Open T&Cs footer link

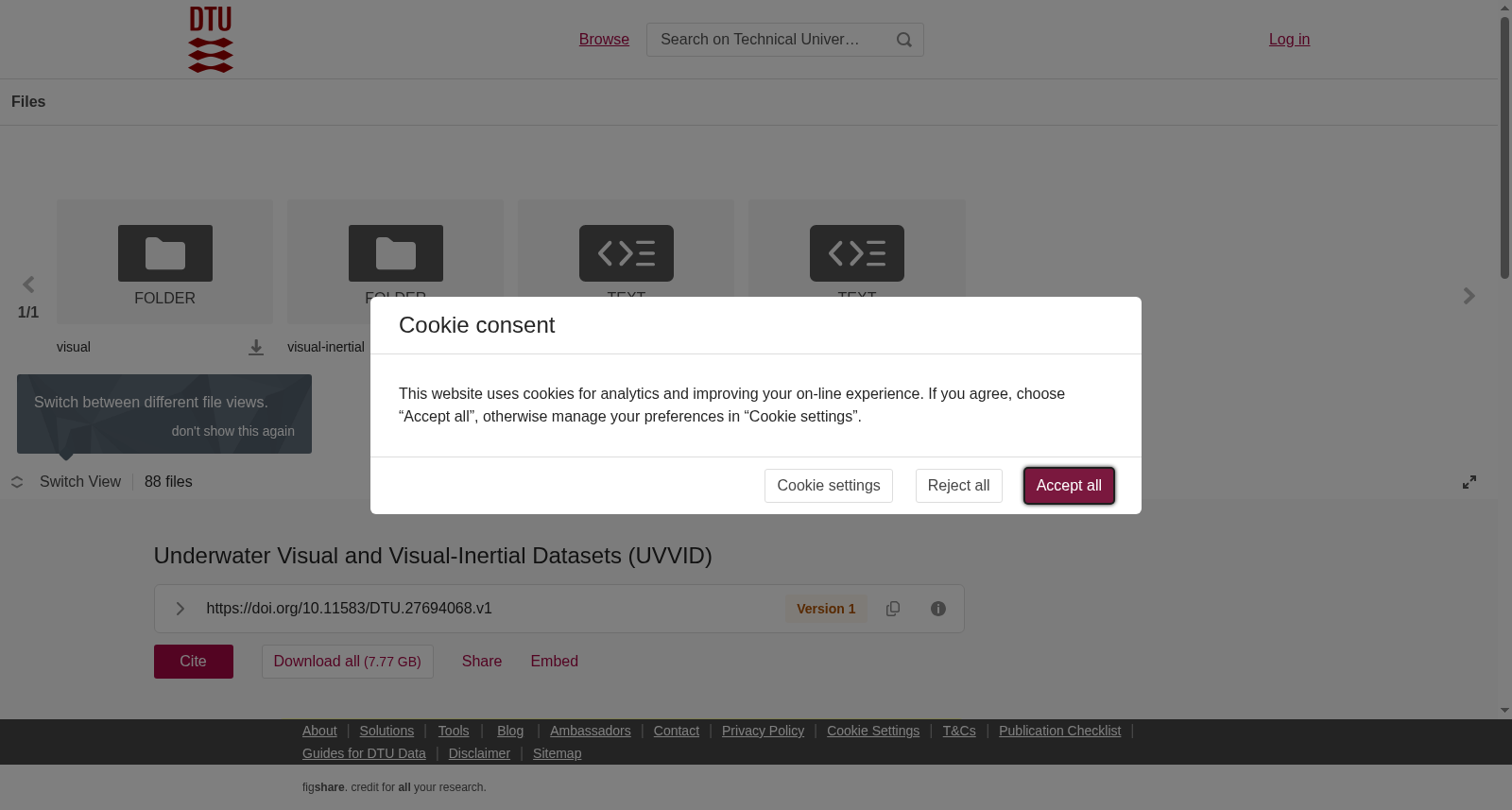(959, 731)
